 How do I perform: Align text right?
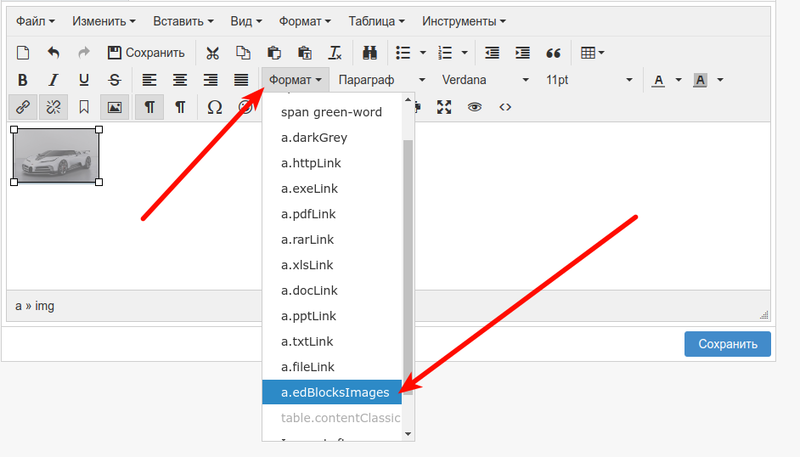click(210, 80)
